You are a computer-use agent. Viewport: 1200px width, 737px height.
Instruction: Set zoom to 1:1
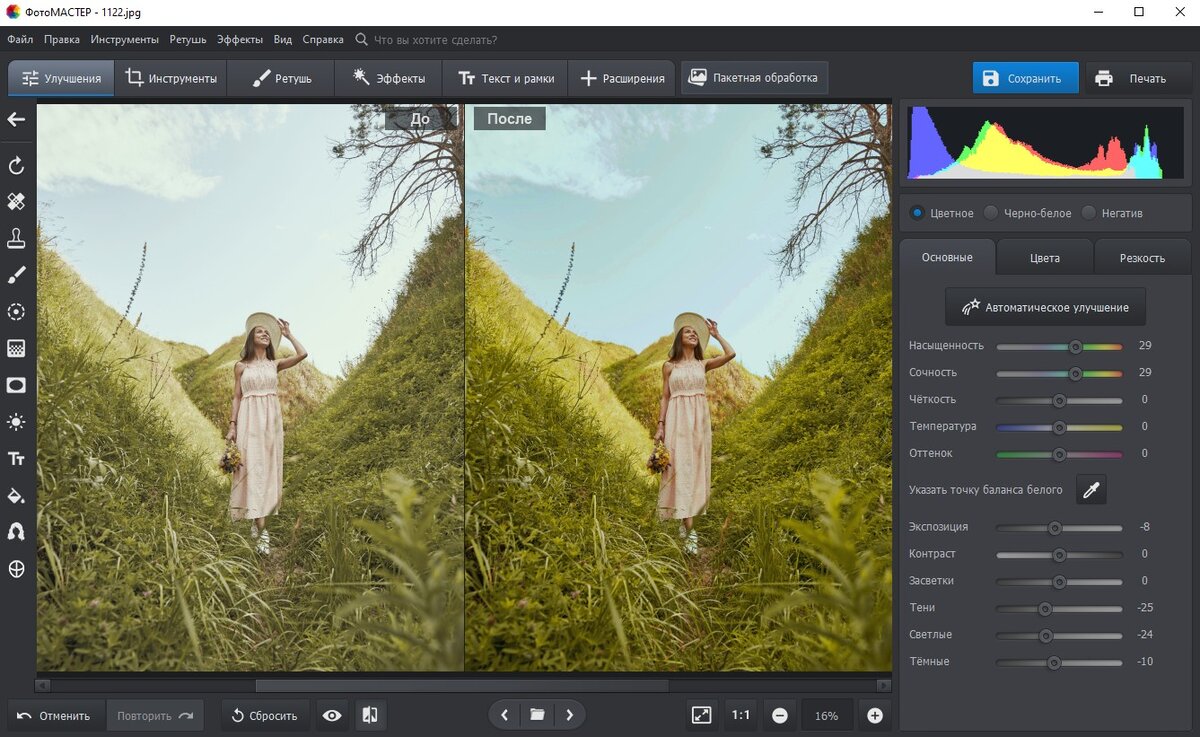(x=741, y=715)
